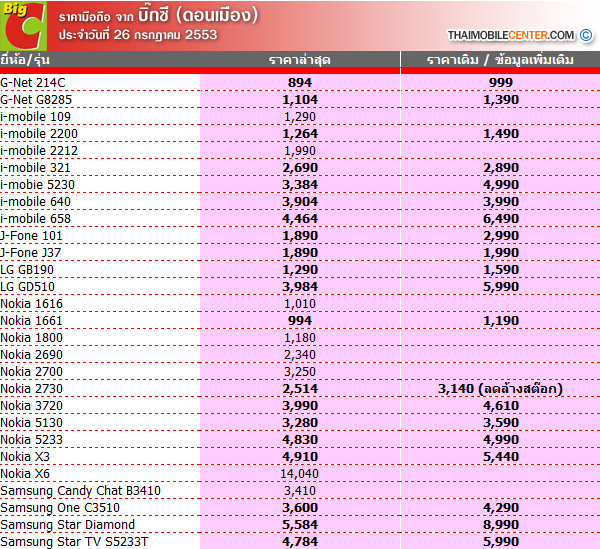Click the latest price 894
This screenshot has width=600, height=549.
[x=300, y=83]
